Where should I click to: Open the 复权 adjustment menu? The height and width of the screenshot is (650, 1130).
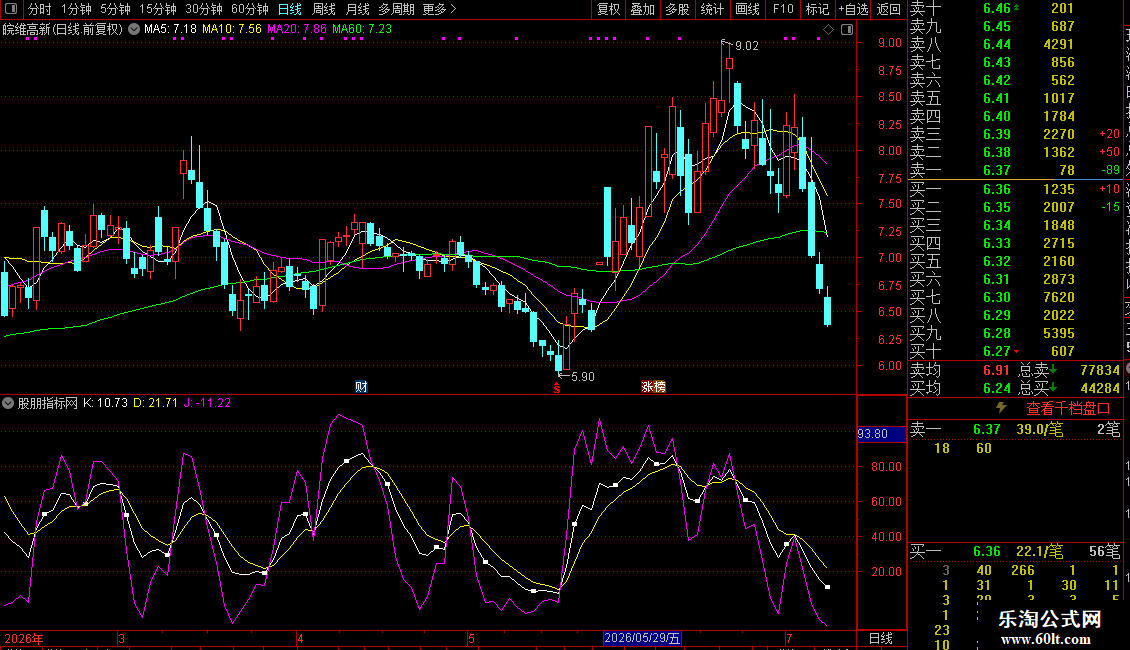coord(608,9)
